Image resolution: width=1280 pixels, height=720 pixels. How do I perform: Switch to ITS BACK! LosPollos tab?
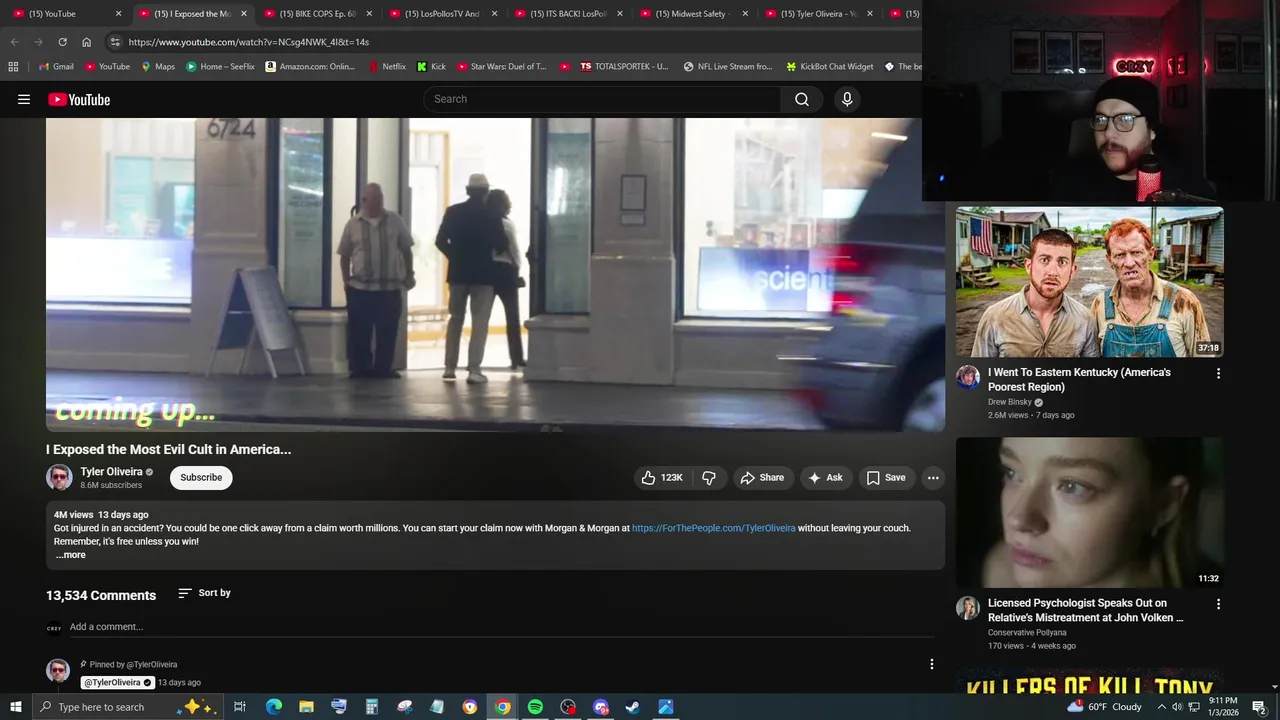click(567, 14)
